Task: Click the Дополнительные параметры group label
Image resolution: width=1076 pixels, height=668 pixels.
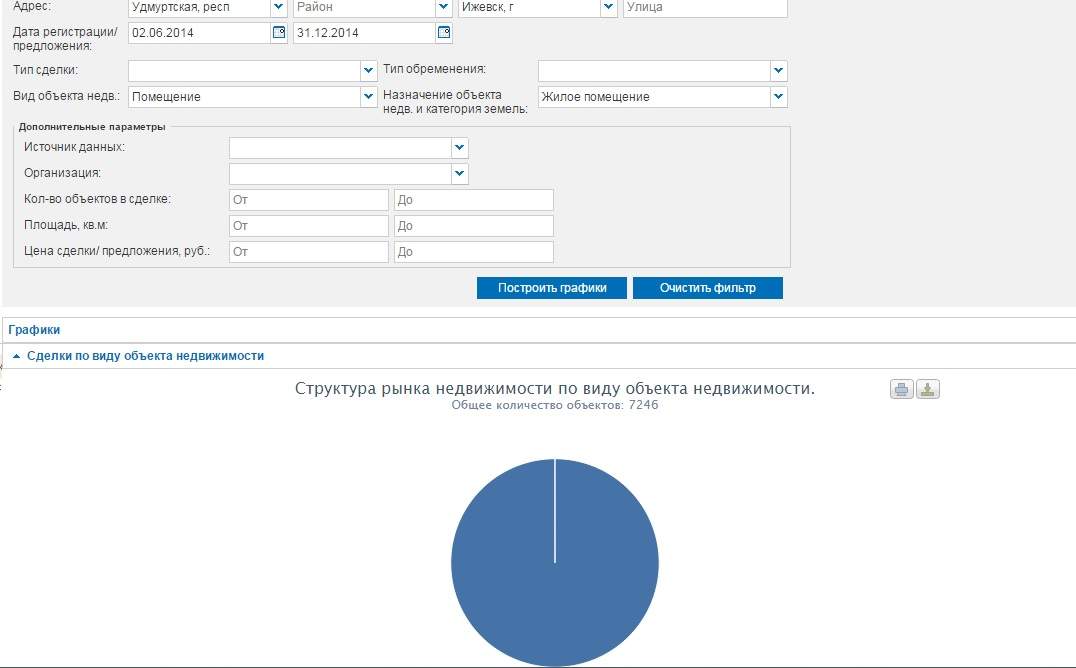Action: [x=92, y=127]
